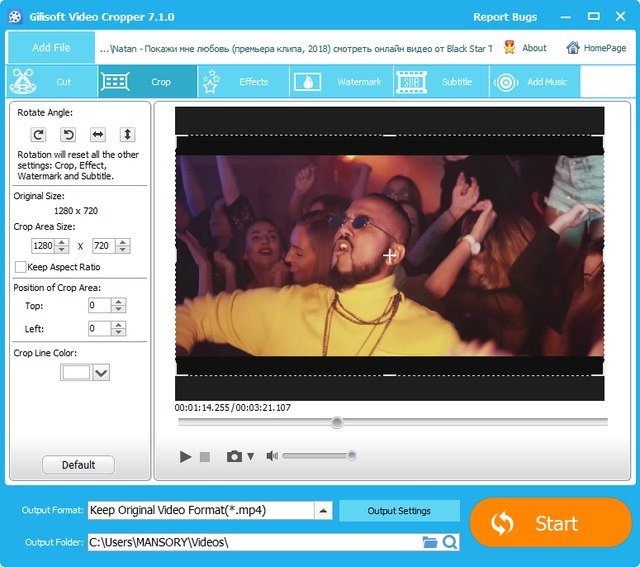Open the snapshot options dropdown arrow
This screenshot has height=567, width=640.
click(x=251, y=456)
